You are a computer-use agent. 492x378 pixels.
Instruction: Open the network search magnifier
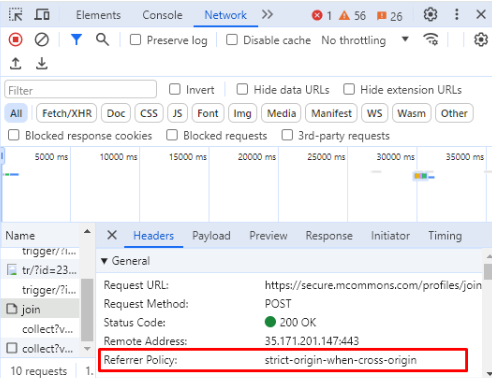point(102,40)
